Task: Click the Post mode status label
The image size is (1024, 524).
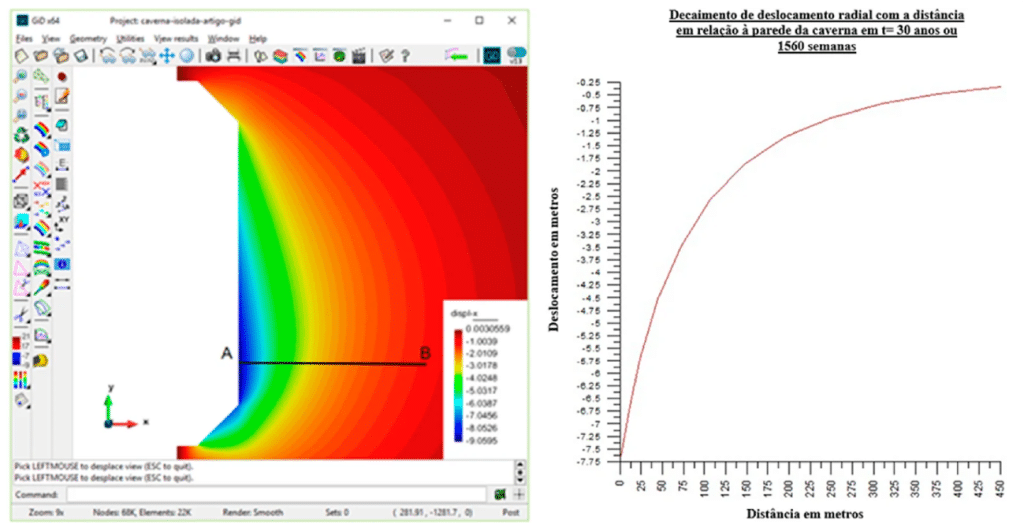Action: (x=510, y=512)
